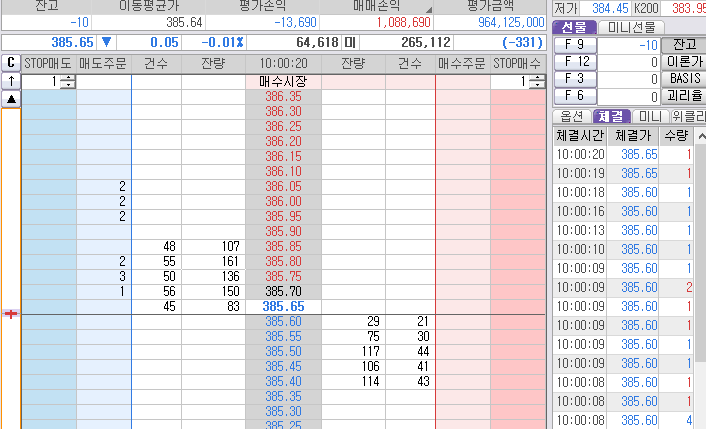Click bid quantity 29 at 385.60
706x429 pixels.
click(x=353, y=321)
